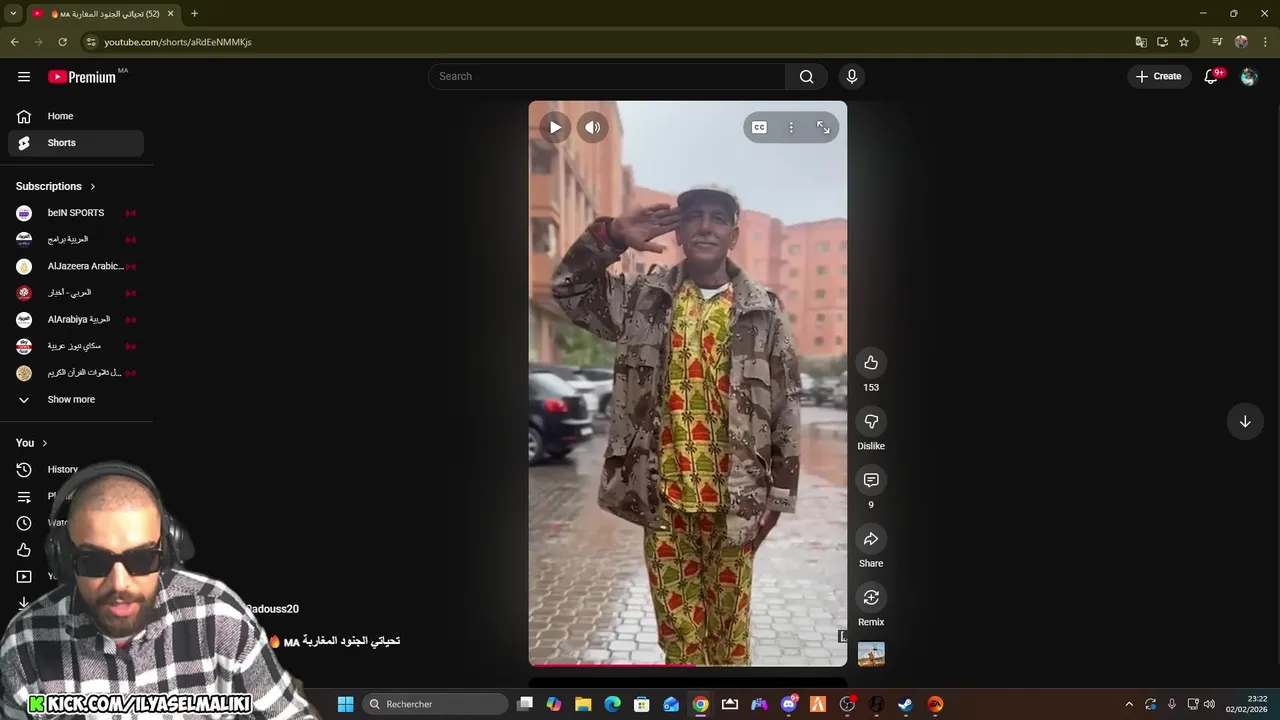This screenshot has height=720, width=1280.
Task: Start voice search with microphone
Action: (x=852, y=76)
